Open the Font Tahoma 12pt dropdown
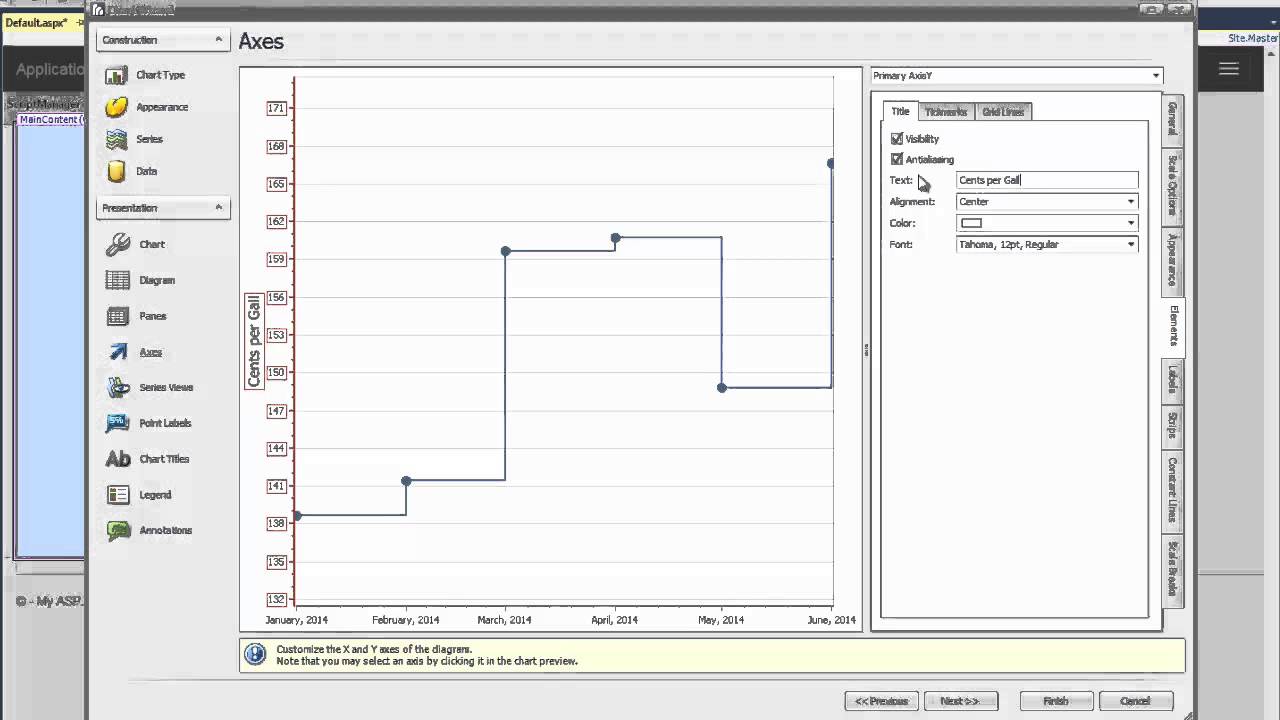This screenshot has width=1280, height=720. (1047, 244)
